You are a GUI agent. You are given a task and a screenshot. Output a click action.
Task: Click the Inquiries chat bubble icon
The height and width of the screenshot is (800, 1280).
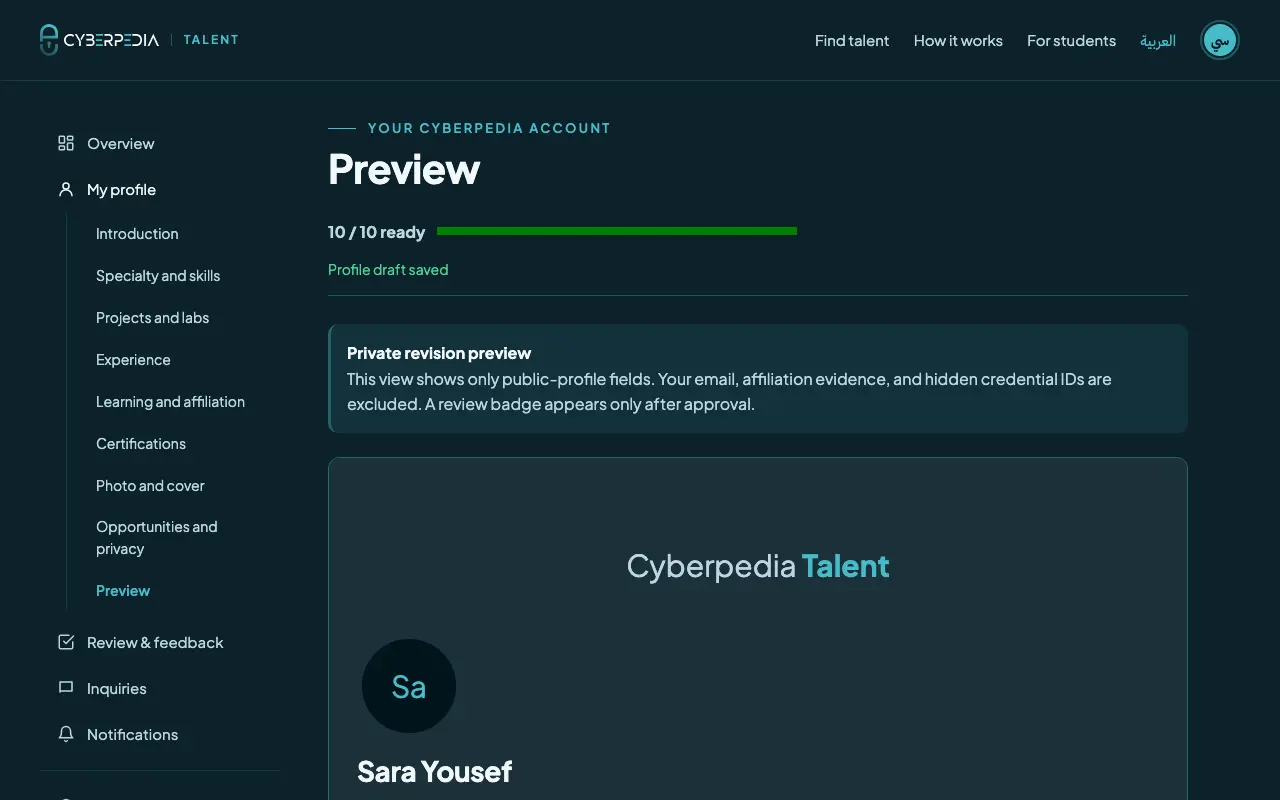[66, 688]
